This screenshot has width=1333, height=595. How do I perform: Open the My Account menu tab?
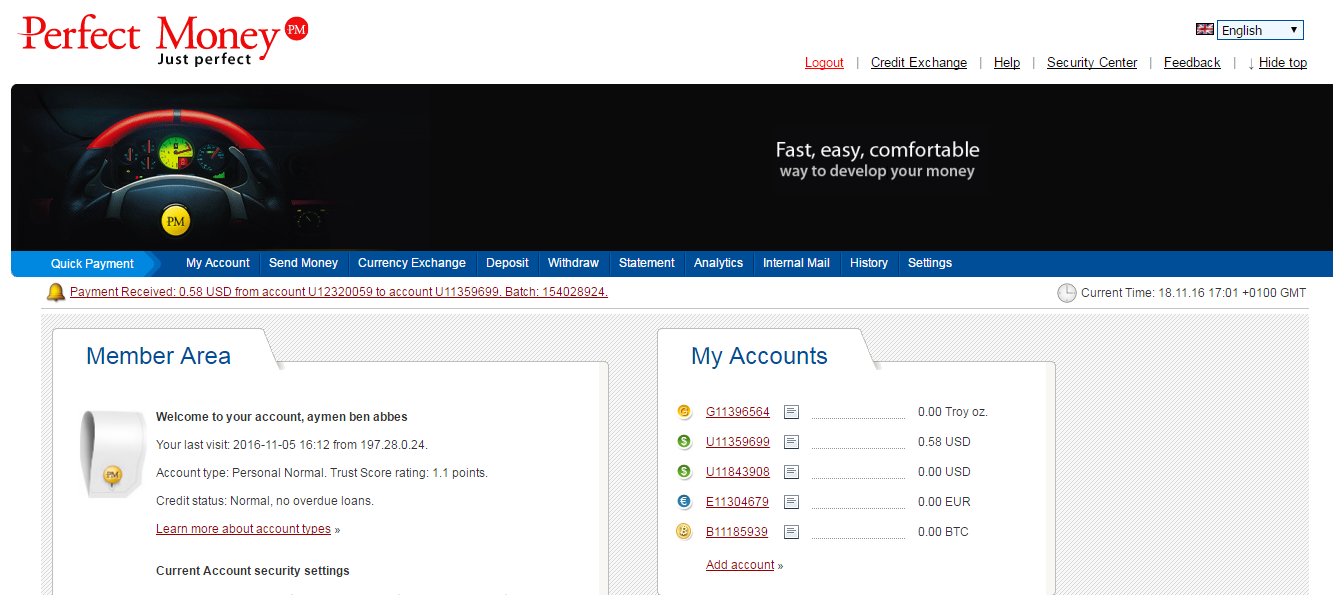pyautogui.click(x=218, y=263)
